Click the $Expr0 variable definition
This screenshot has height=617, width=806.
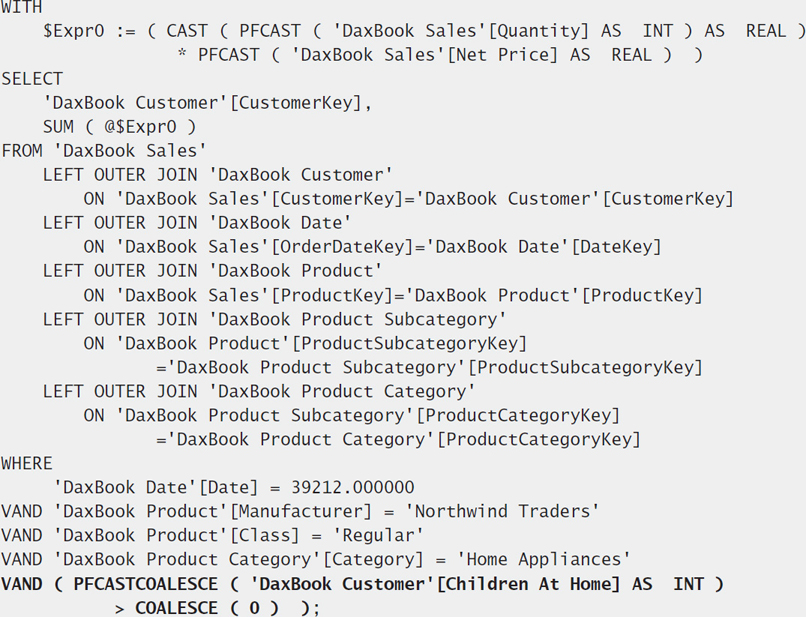pos(74,31)
